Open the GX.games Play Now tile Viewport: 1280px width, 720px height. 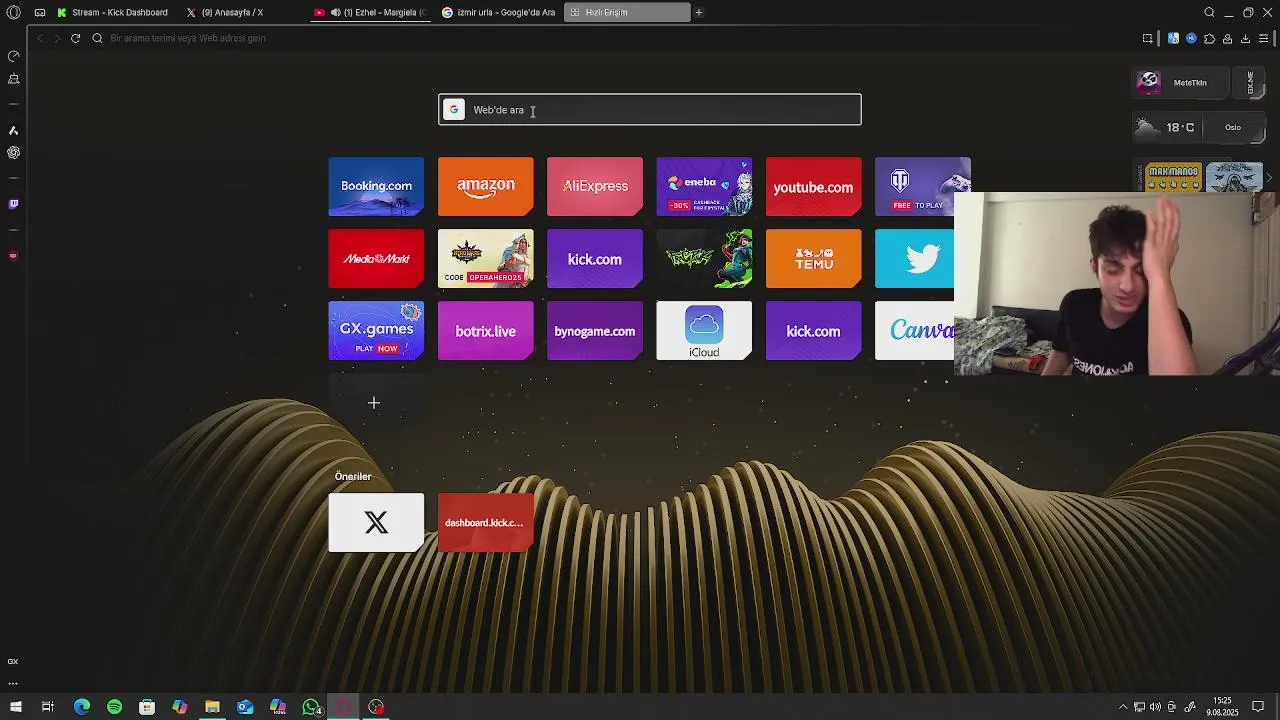pyautogui.click(x=376, y=330)
